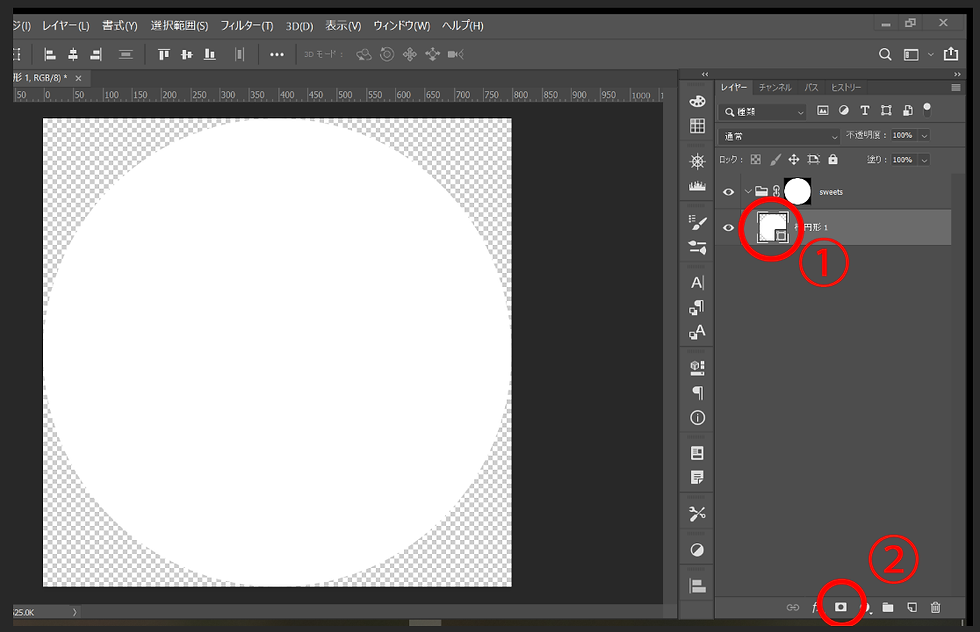Open the Layers panel hamburger menu
Screen dimensions: 980x632
coord(956,88)
